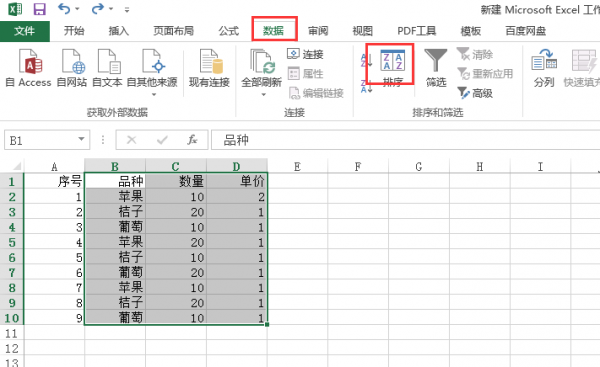
Task: Switch to the PDF工具 ribbon tab
Action: click(416, 31)
